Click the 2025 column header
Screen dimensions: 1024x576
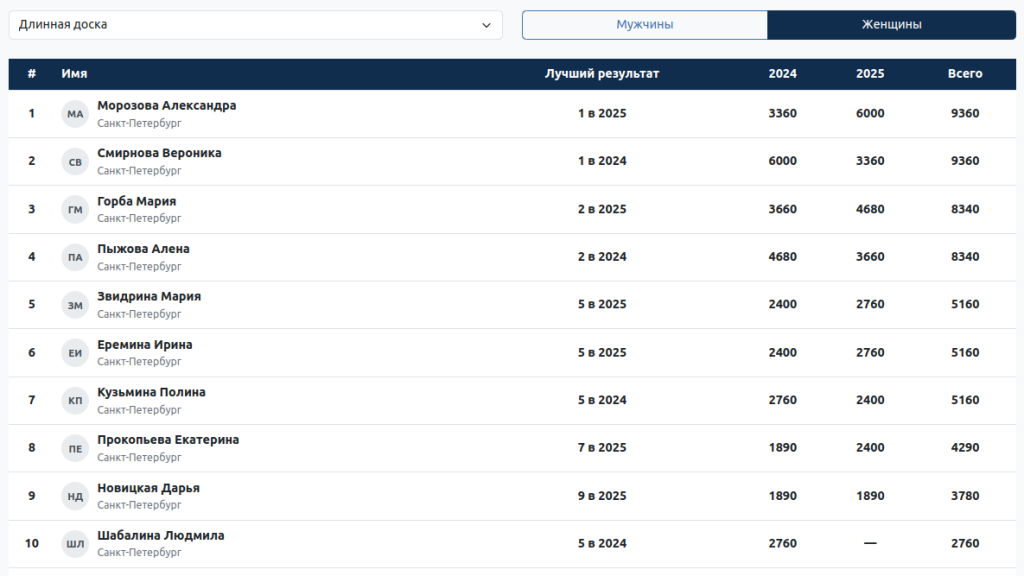click(870, 74)
